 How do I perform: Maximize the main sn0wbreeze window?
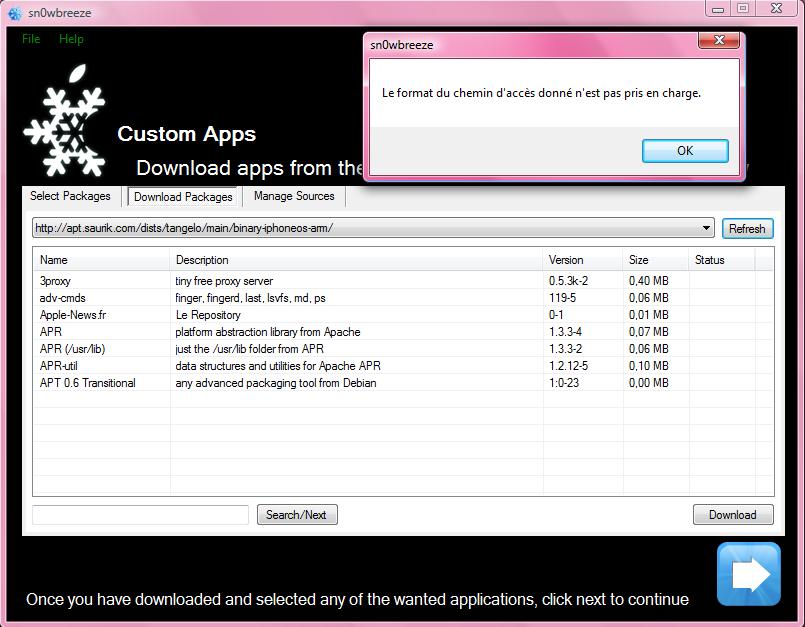coord(742,9)
